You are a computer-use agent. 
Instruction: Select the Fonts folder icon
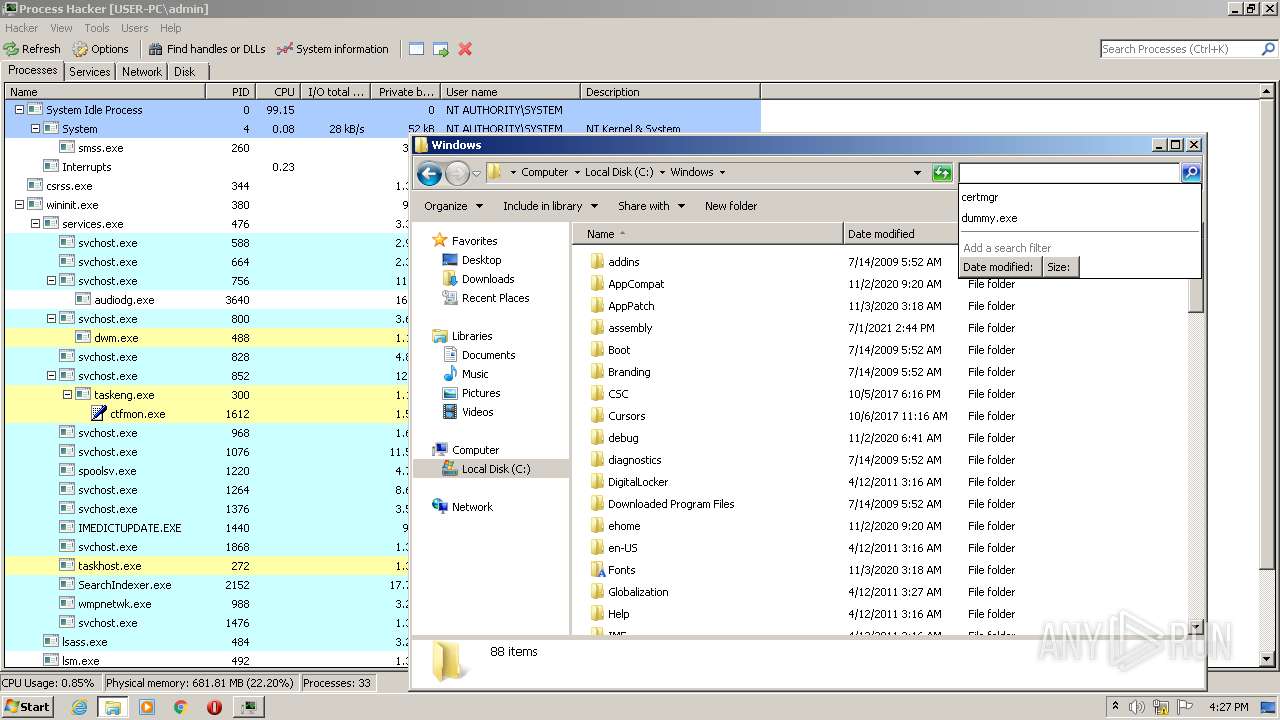pos(597,570)
